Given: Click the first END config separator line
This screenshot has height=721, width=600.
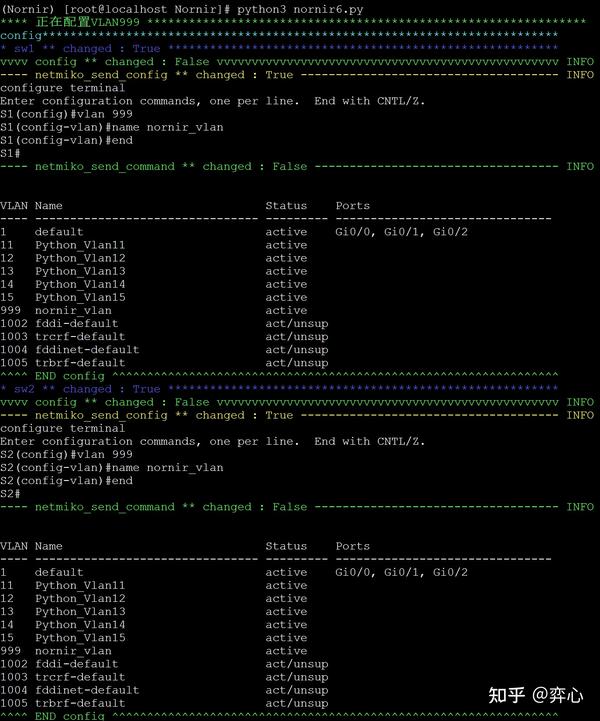Looking at the screenshot, I should click(279, 376).
